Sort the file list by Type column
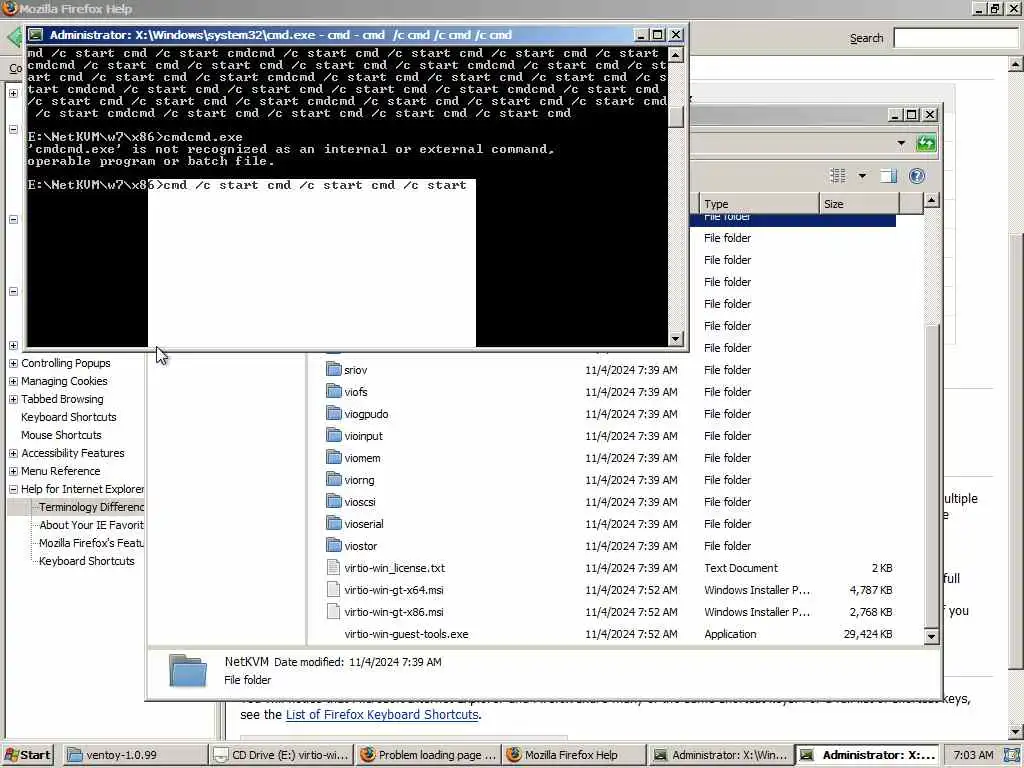 [759, 204]
